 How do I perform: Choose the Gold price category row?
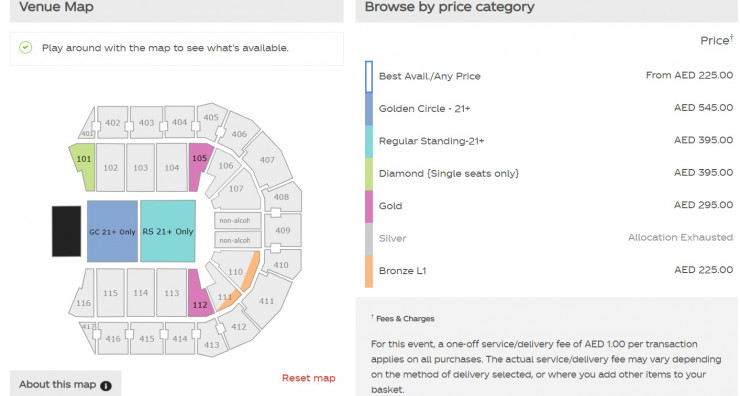pos(549,206)
